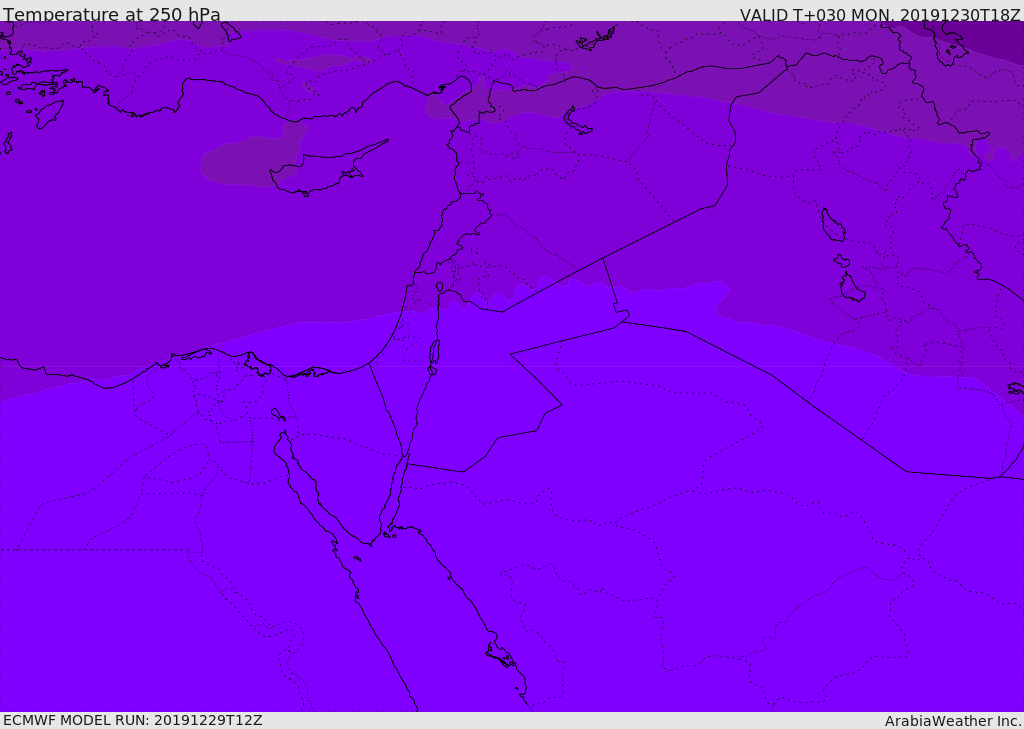The image size is (1024, 729).
Task: Click the 'ECMWF MODEL RUN: 20191229T12Z' text
Action: point(133,720)
